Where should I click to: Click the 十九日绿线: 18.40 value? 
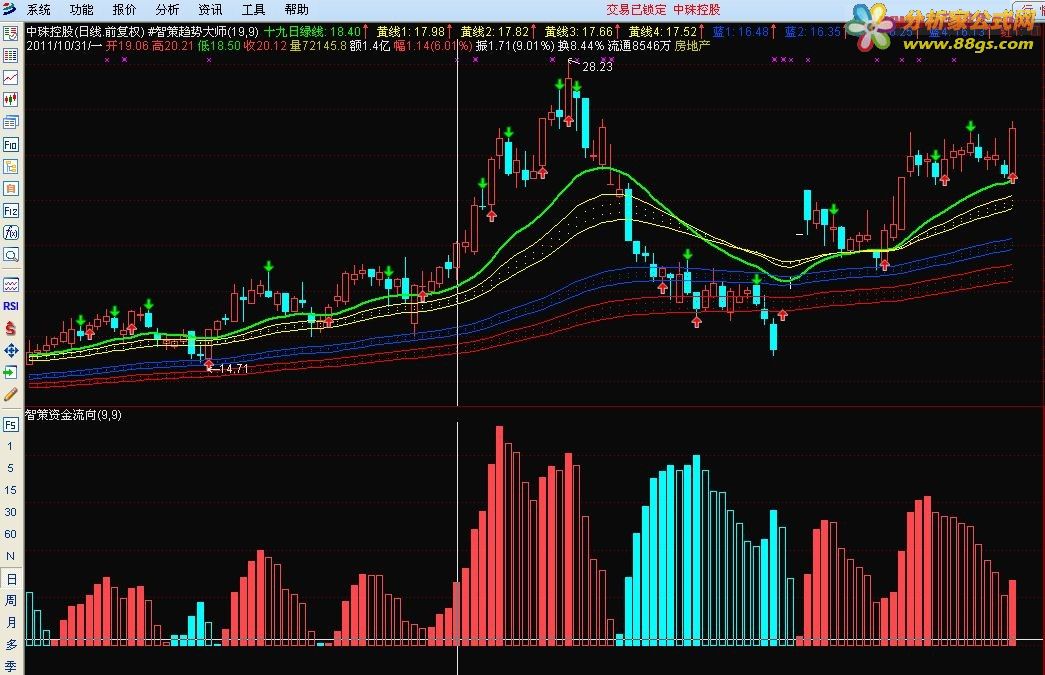pyautogui.click(x=313, y=31)
